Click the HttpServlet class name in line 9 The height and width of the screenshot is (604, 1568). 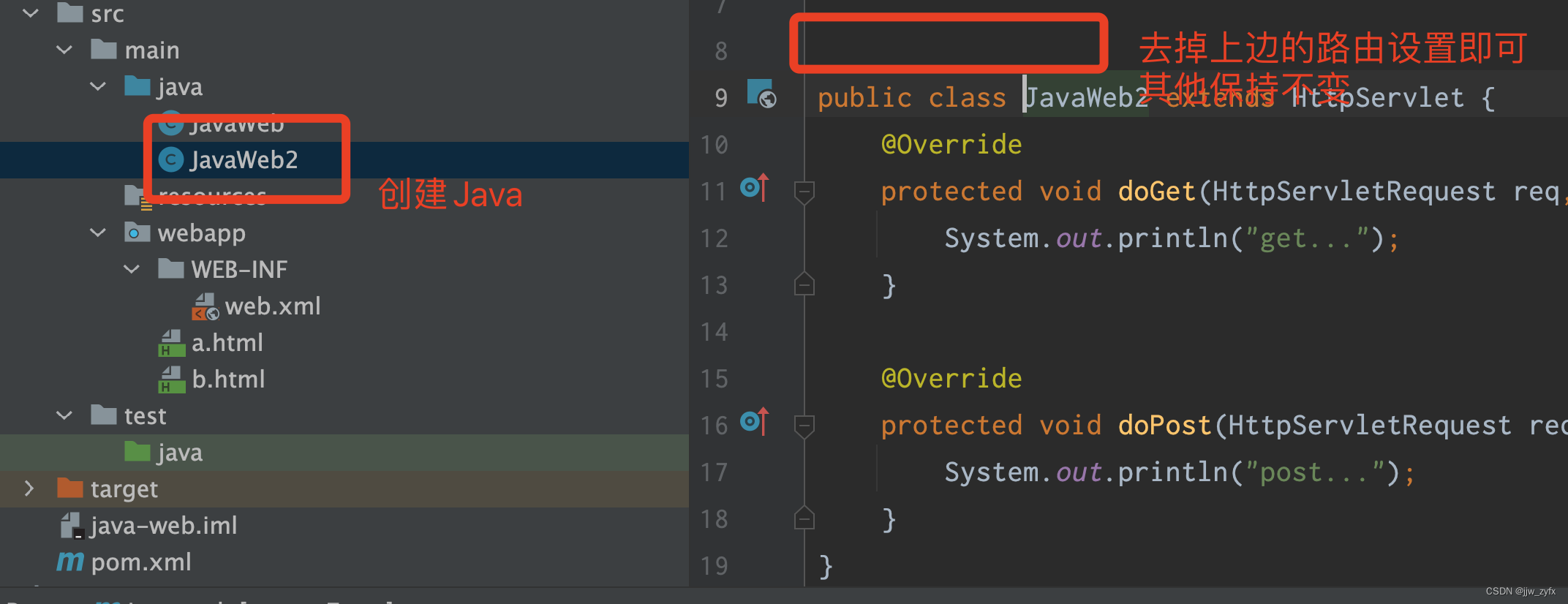coord(1378,97)
